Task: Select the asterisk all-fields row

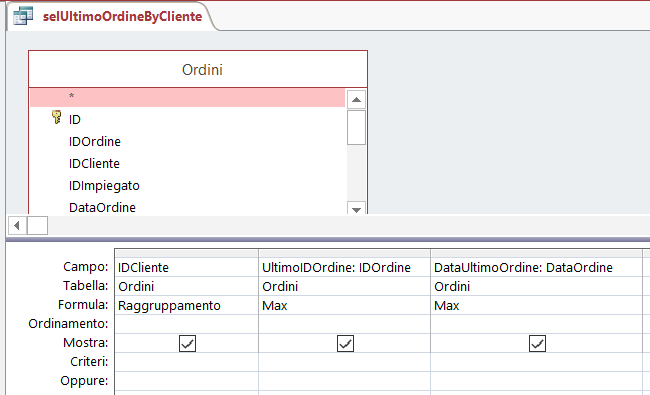Action: click(187, 97)
